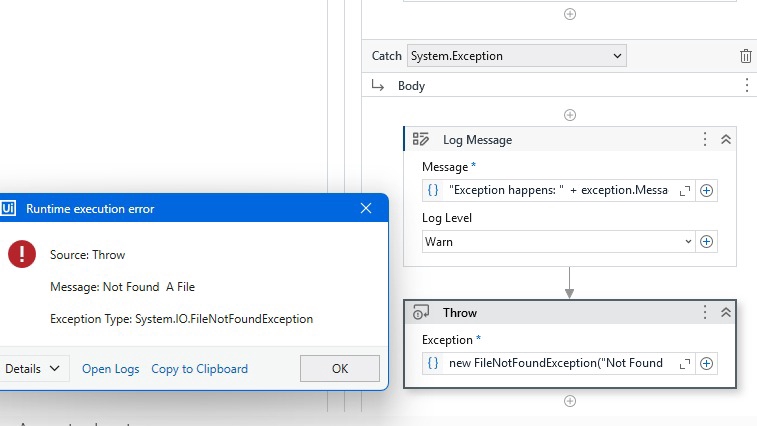Click the plus button beside the Exception field

(706, 363)
